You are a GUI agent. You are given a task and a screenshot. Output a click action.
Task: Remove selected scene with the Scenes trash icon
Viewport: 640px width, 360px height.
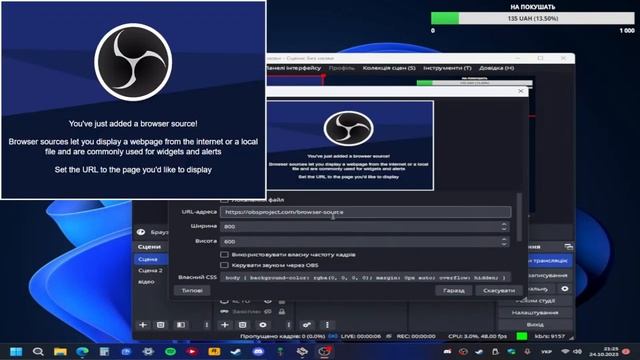(x=160, y=325)
